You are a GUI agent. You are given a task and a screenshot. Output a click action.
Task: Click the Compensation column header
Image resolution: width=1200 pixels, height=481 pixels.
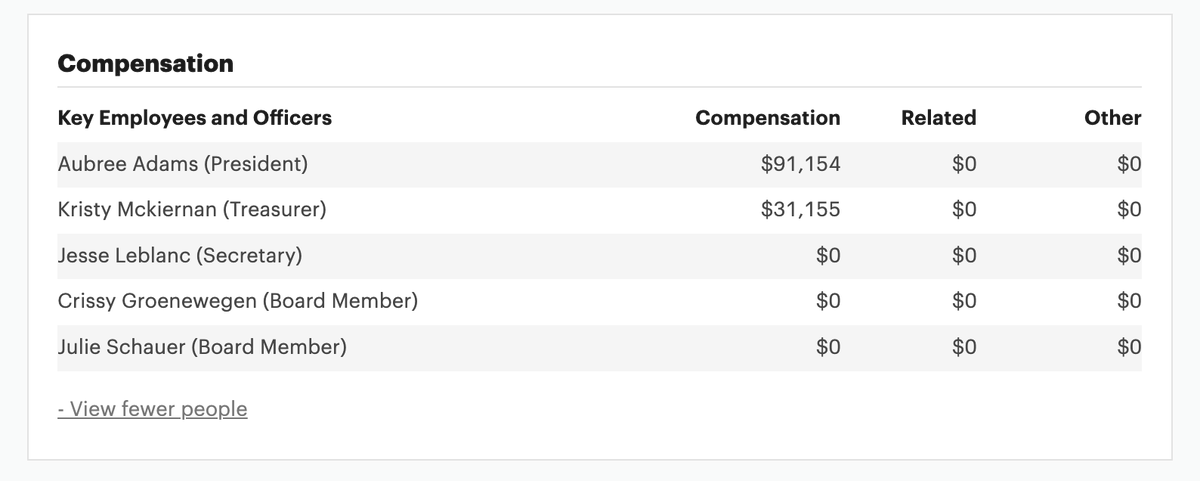768,118
